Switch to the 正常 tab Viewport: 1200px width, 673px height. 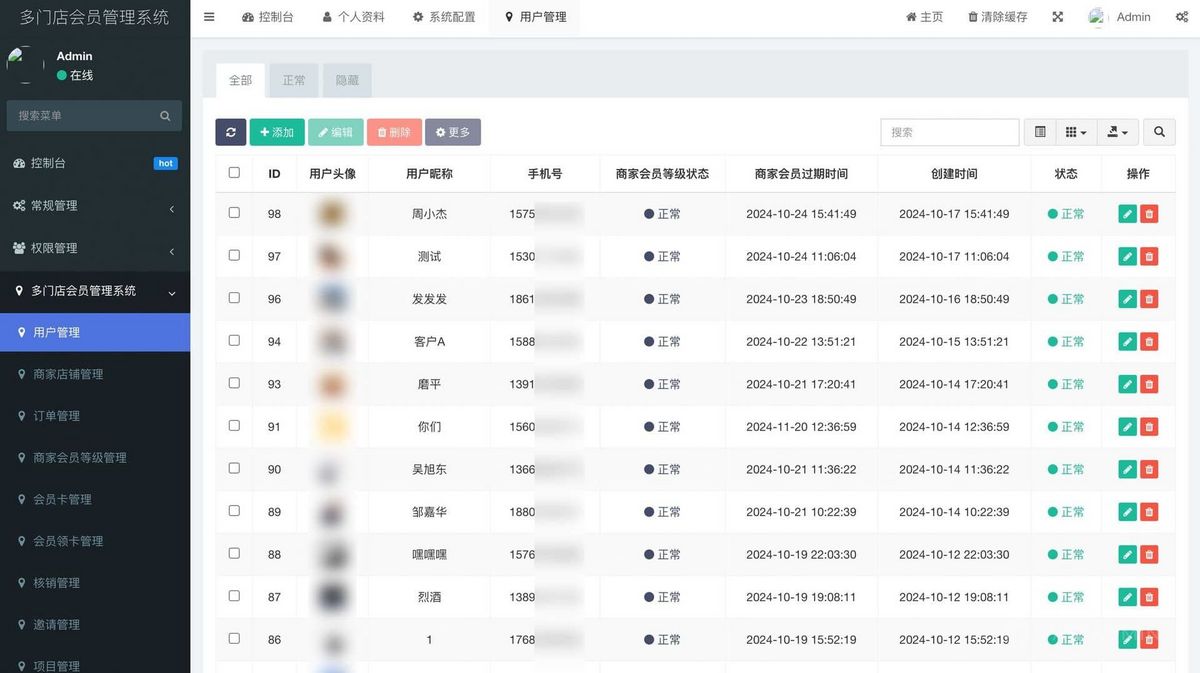[x=293, y=79]
